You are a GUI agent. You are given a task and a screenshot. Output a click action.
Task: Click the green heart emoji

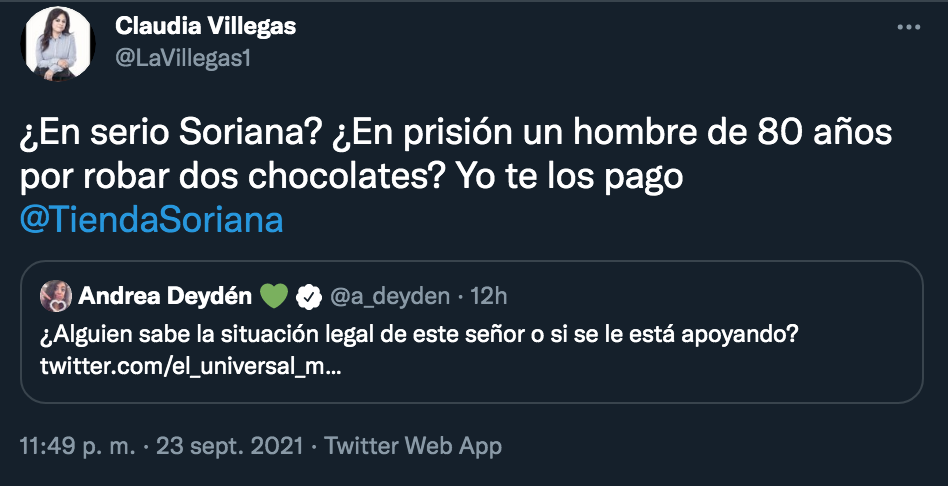click(274, 296)
